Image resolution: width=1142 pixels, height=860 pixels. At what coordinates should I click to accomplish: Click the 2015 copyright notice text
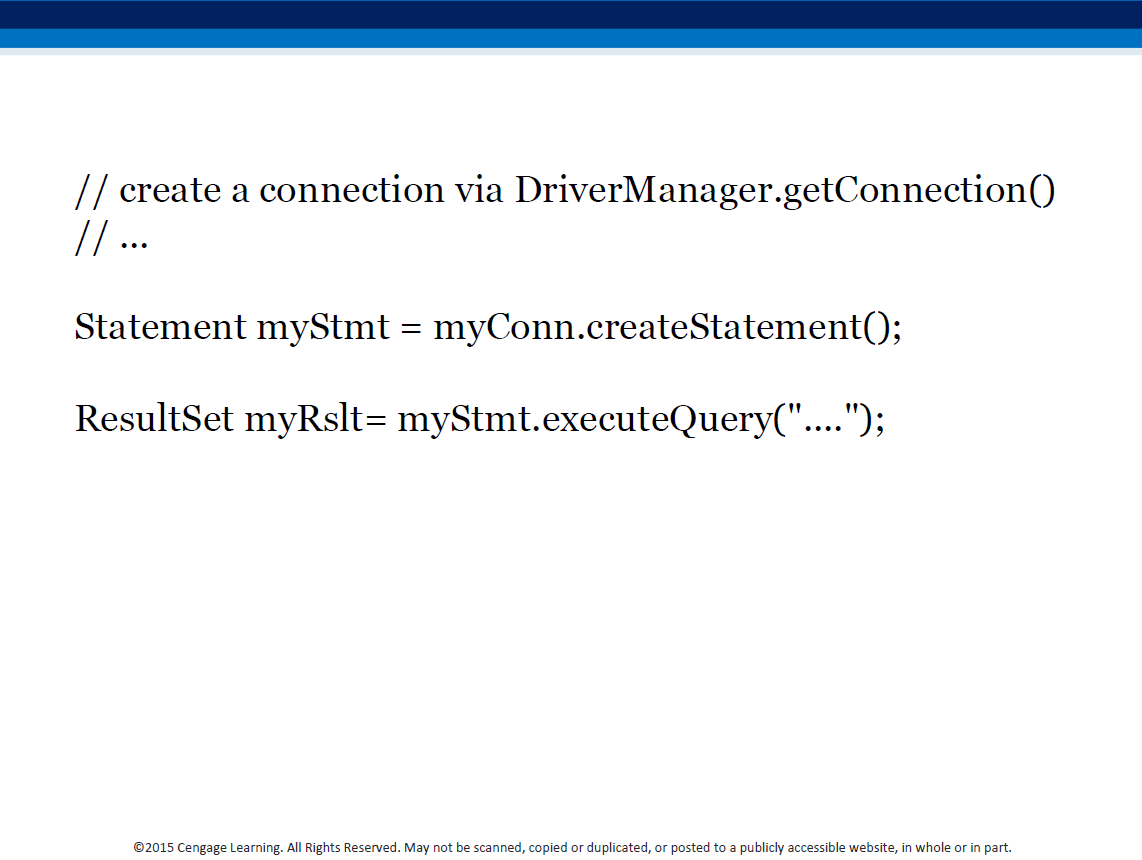(160, 847)
